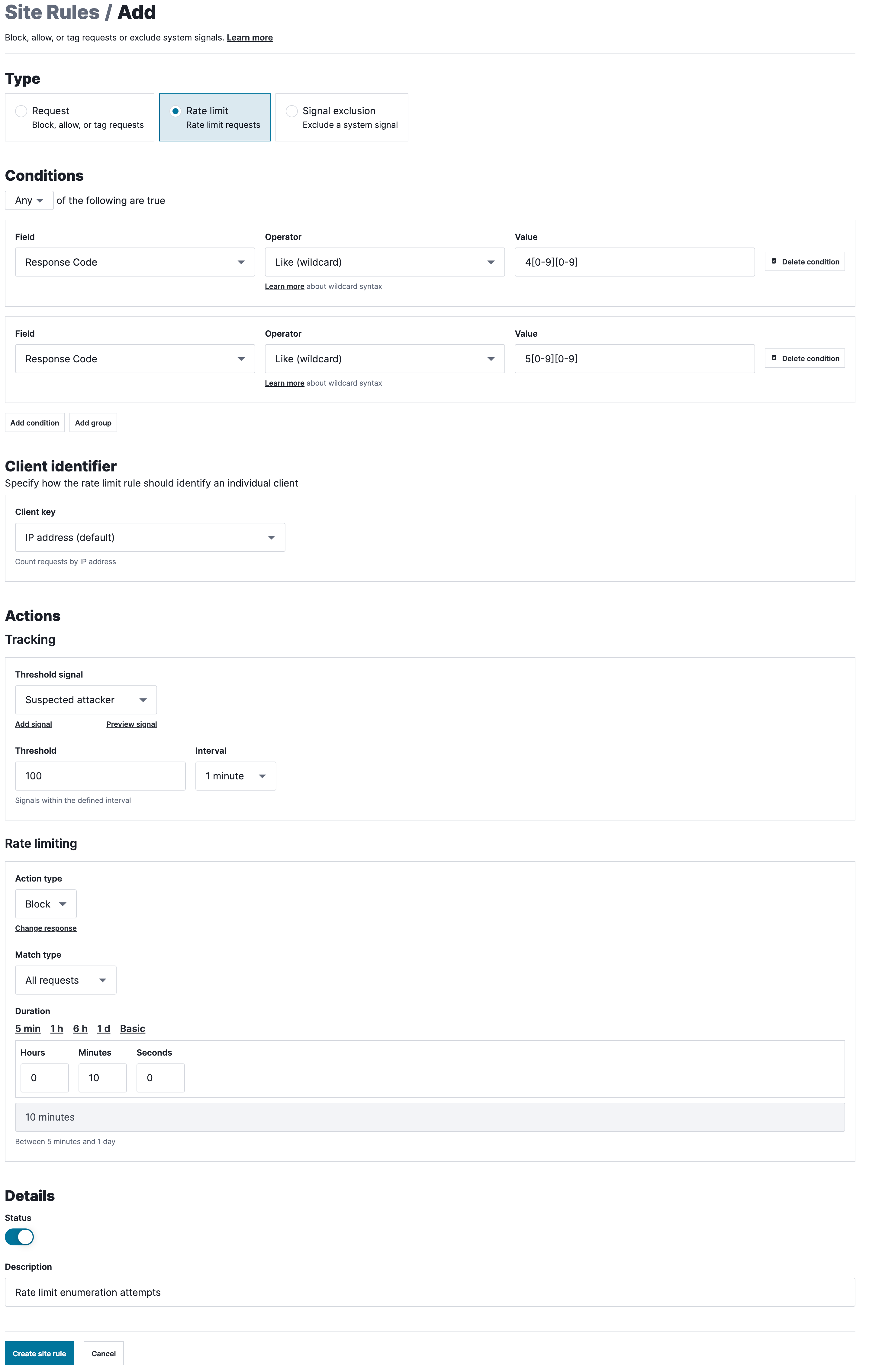Open the Interval 1 minute dropdown

click(235, 776)
